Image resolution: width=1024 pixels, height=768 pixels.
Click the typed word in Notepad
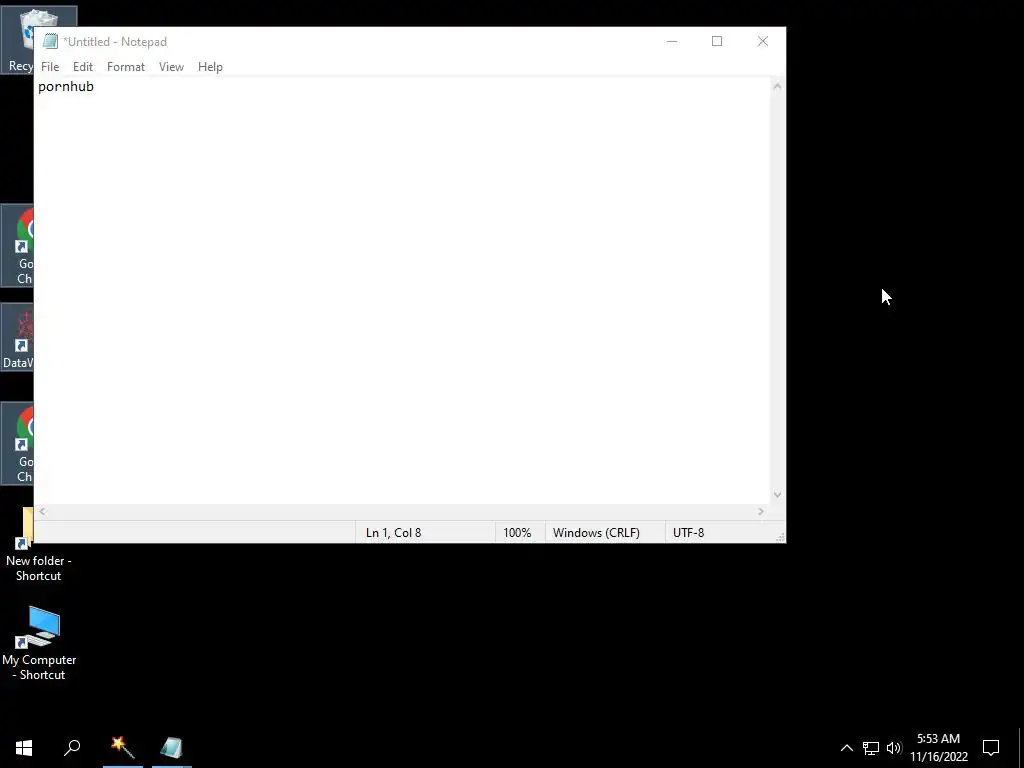(66, 87)
